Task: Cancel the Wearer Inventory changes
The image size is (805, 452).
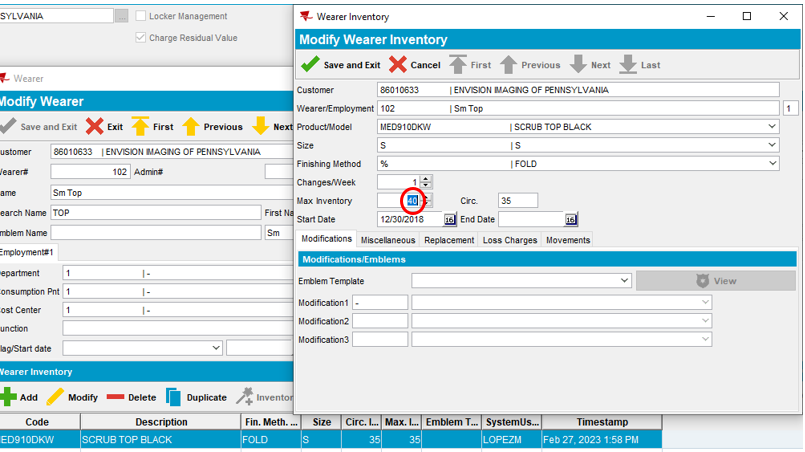Action: pos(398,65)
